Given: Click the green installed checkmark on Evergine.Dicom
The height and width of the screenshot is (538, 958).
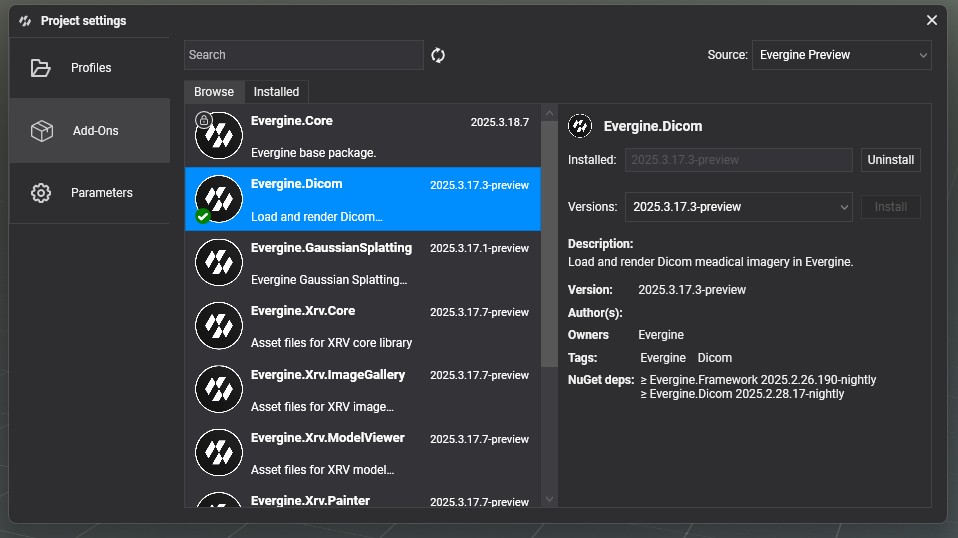Looking at the screenshot, I should 203,216.
